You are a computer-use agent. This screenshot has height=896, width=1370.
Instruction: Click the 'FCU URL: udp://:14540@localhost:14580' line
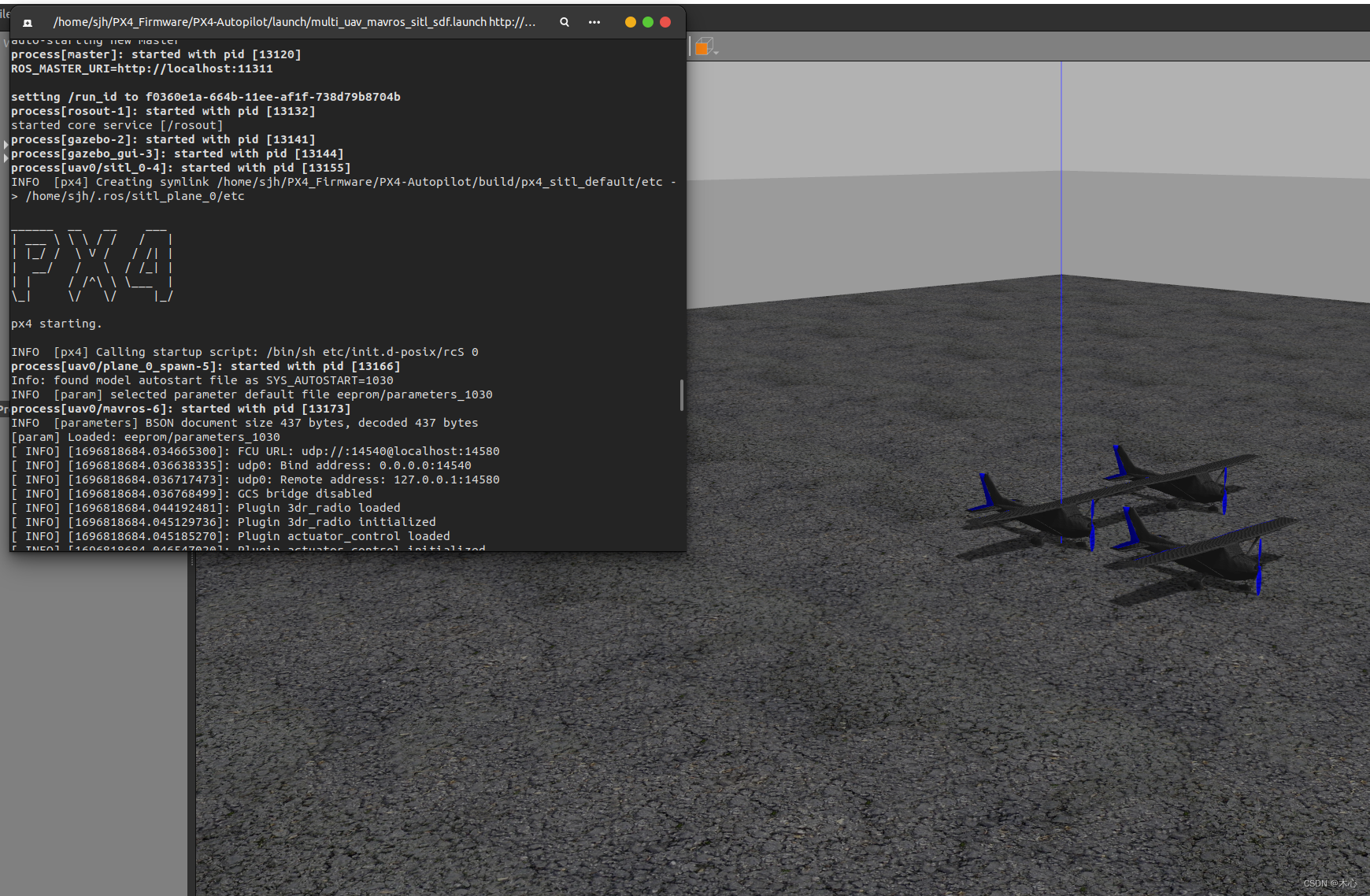(x=255, y=451)
